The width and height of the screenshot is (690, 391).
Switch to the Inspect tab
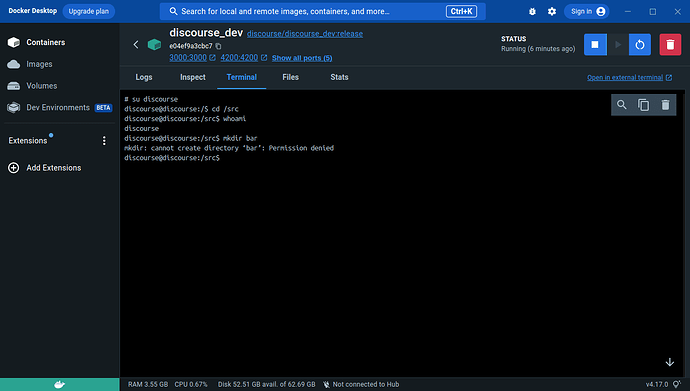(193, 77)
